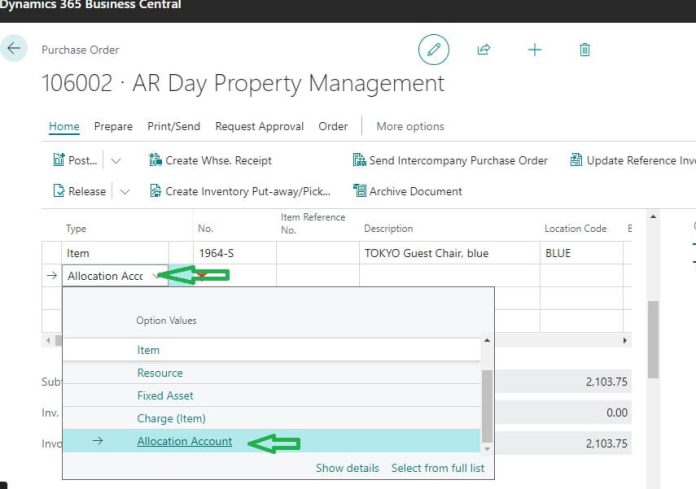The image size is (696, 489).
Task: Switch to the Prepare tab
Action: click(x=113, y=126)
